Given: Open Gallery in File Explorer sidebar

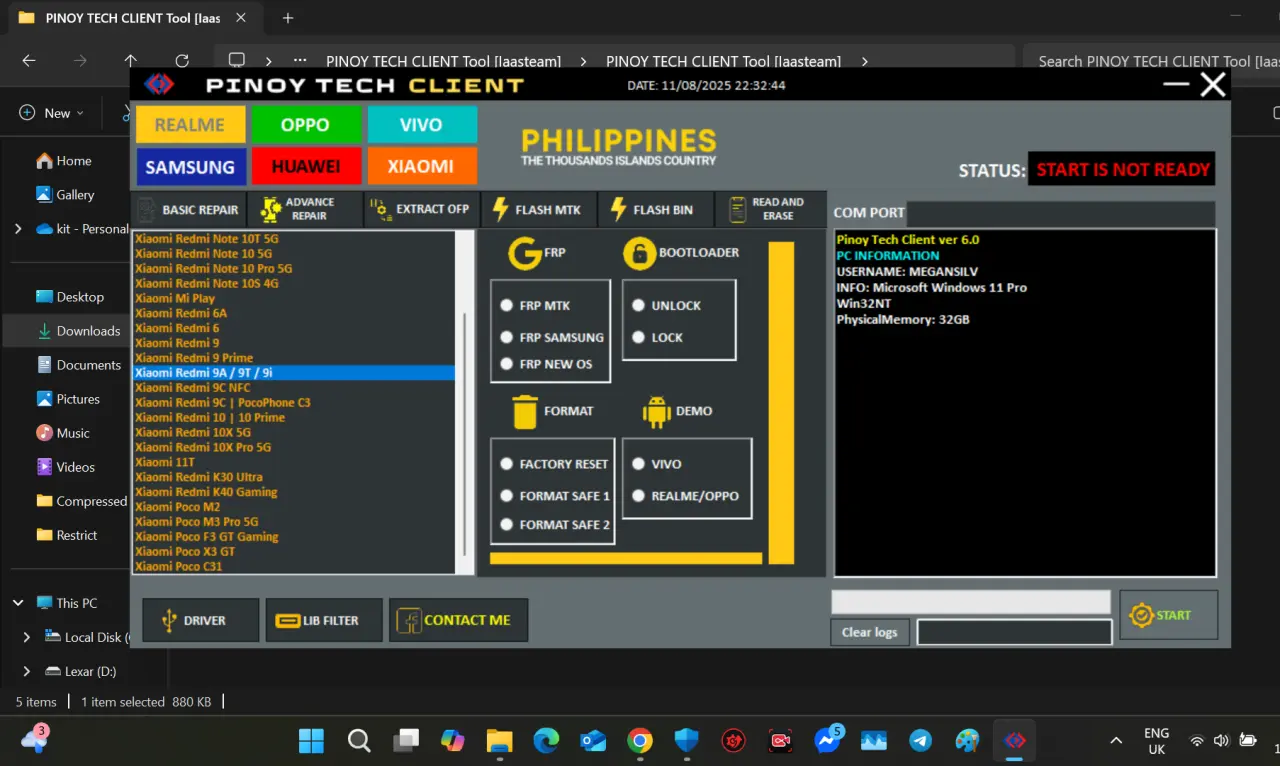Looking at the screenshot, I should pos(65,195).
